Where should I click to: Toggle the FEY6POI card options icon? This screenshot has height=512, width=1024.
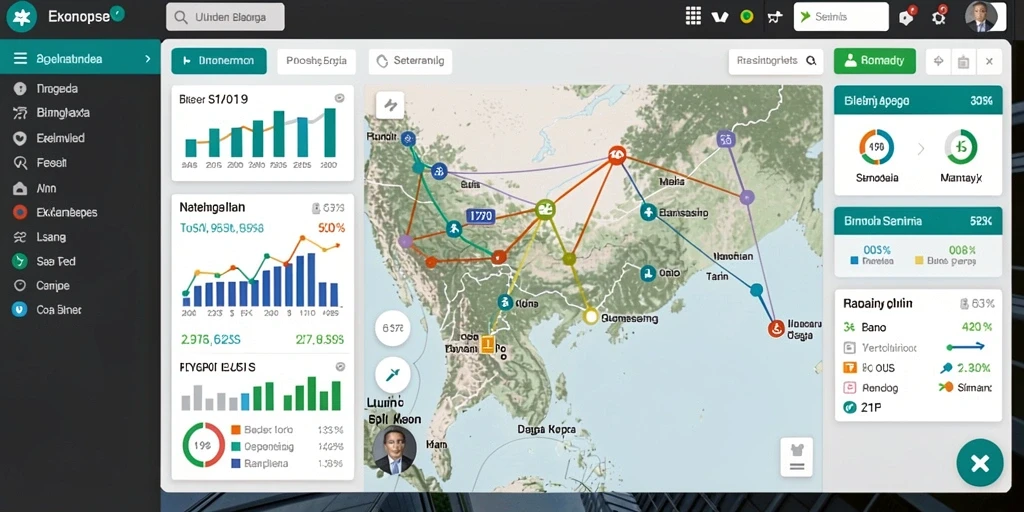pyautogui.click(x=340, y=367)
